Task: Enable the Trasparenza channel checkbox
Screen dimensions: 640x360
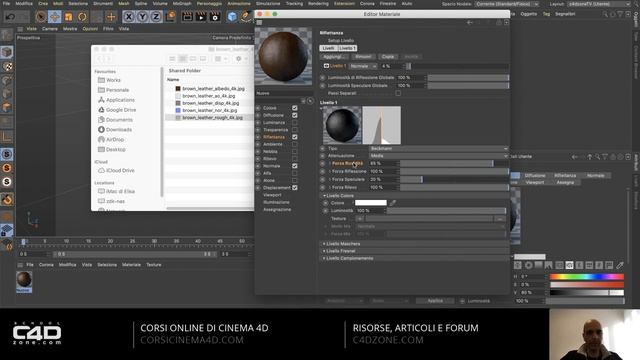Action: coord(295,130)
